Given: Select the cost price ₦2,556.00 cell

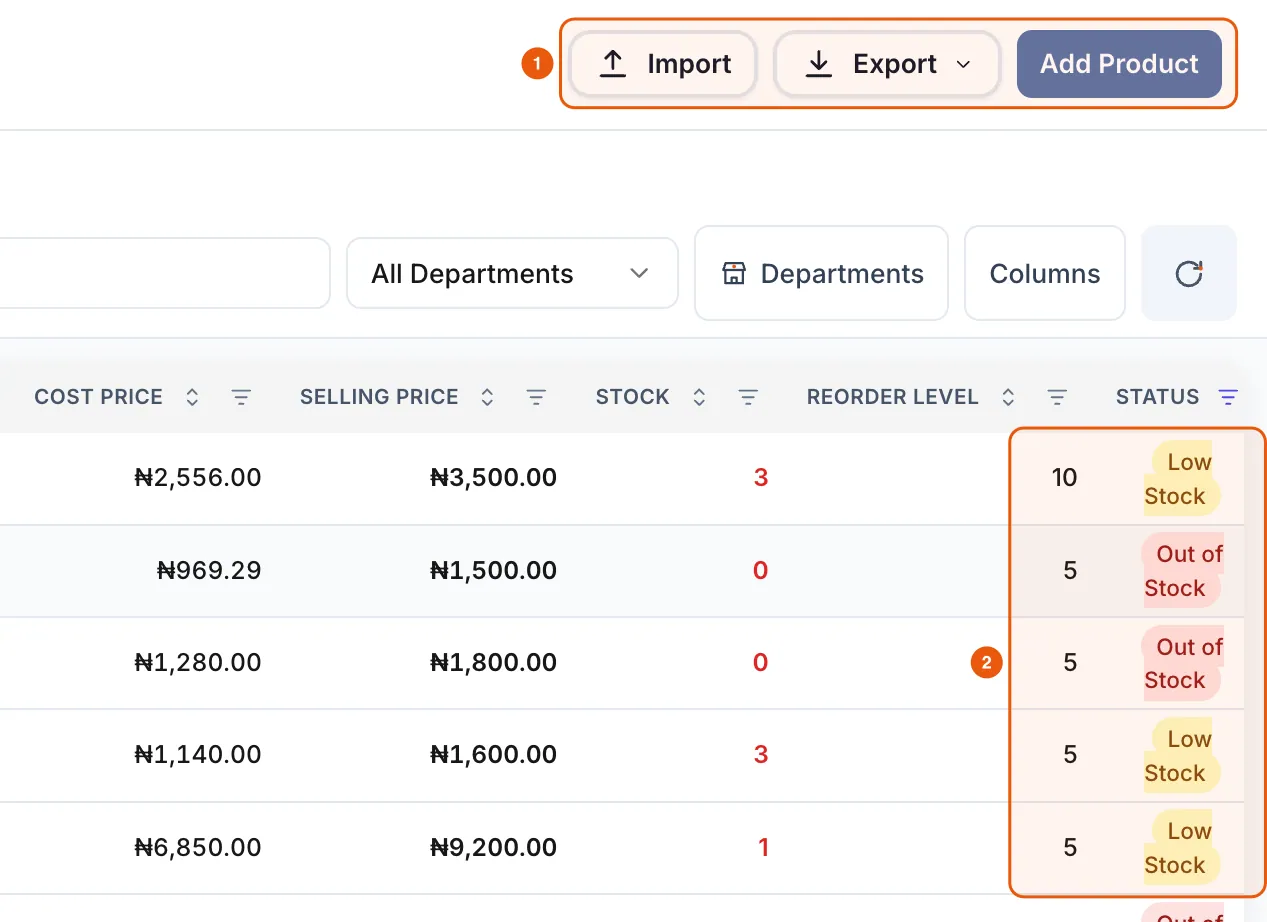Looking at the screenshot, I should click(198, 478).
